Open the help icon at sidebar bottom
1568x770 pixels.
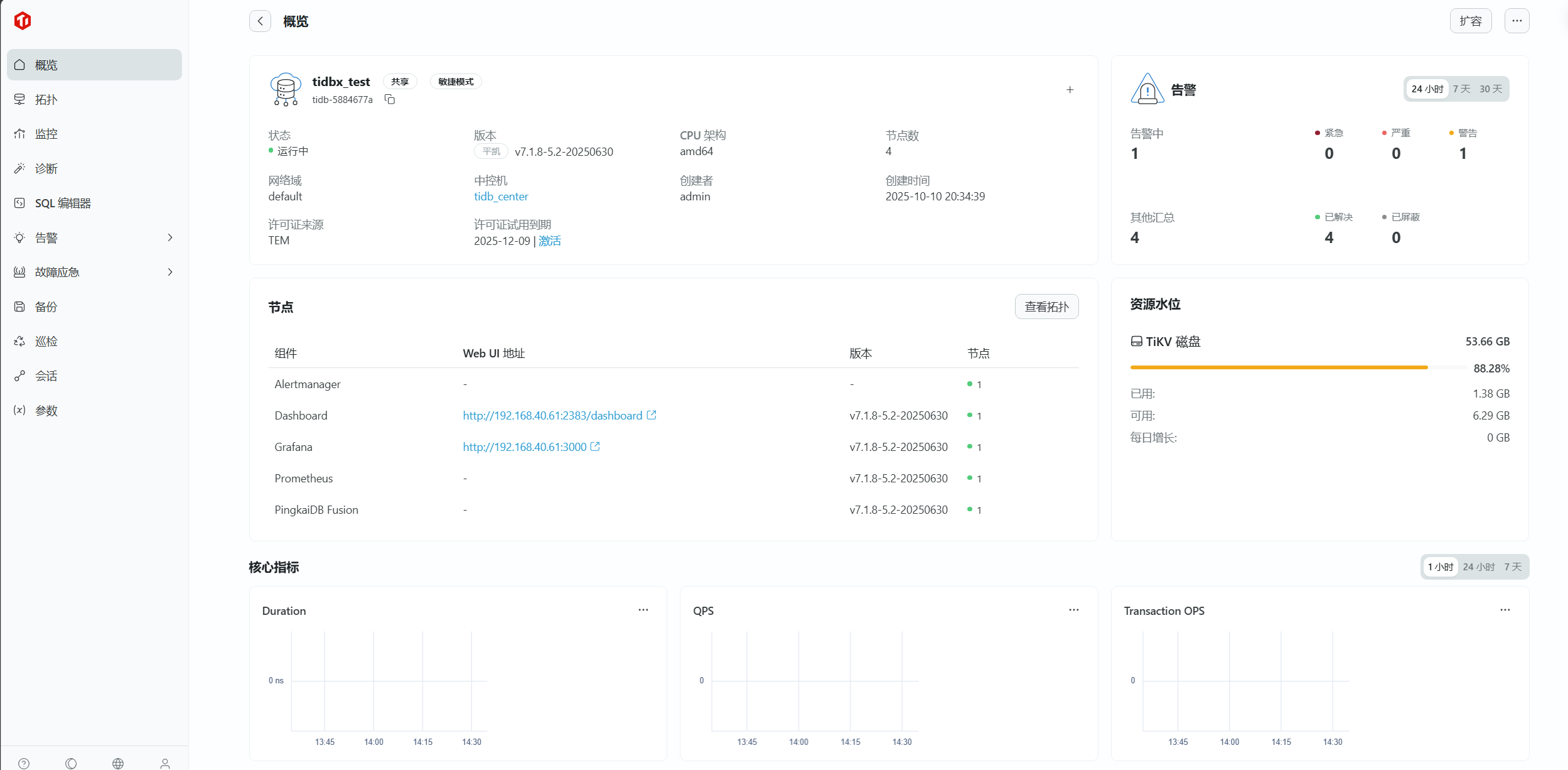tap(24, 763)
